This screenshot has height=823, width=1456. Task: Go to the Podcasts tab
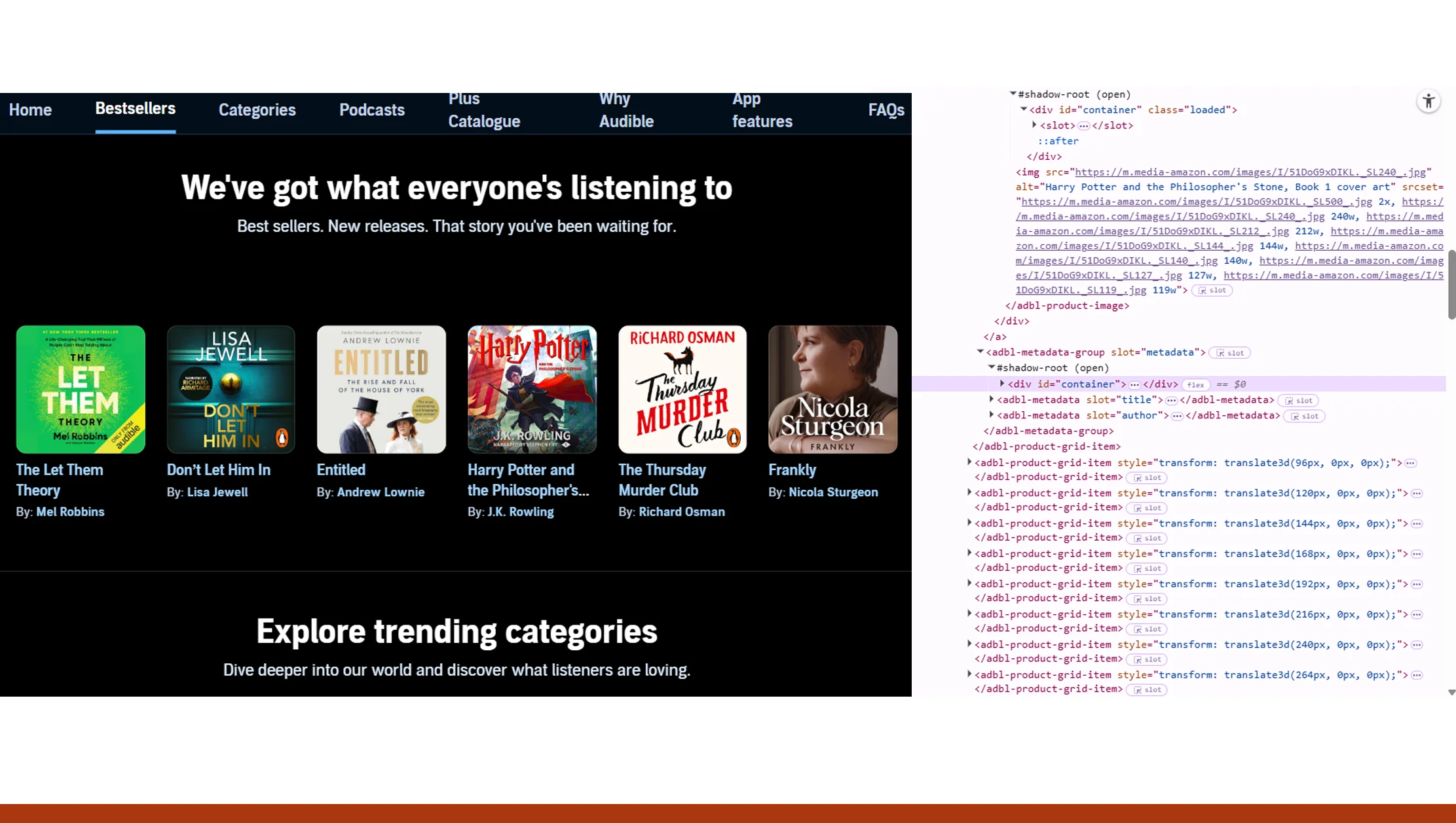click(x=371, y=110)
